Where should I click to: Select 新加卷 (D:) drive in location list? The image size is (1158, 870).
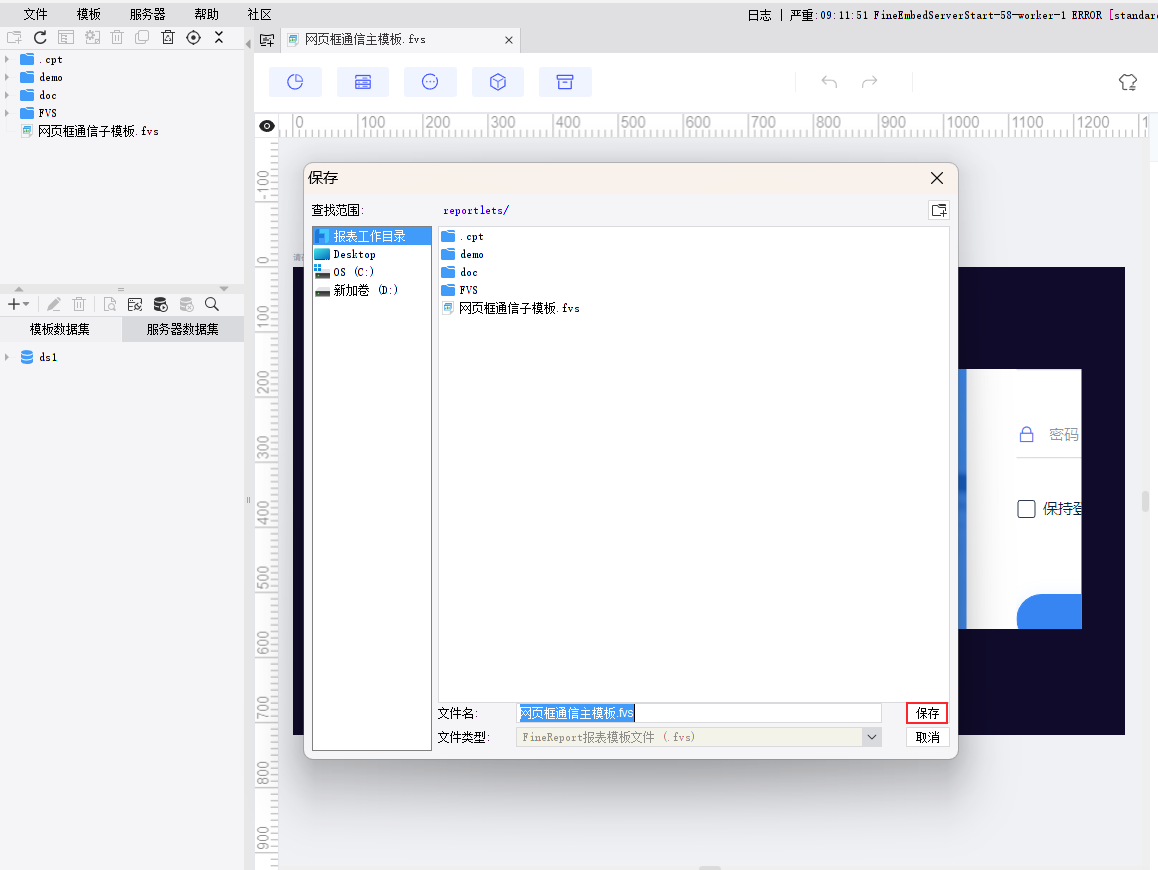[371, 290]
